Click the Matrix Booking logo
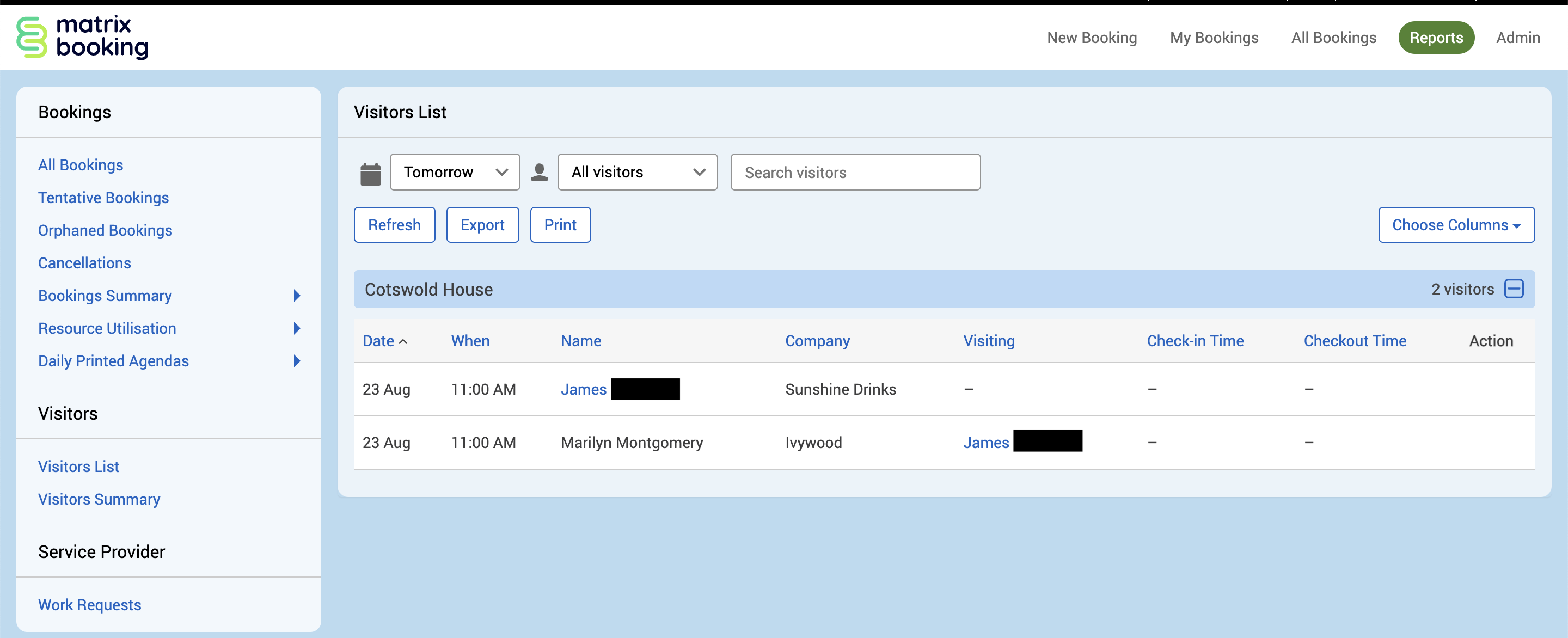The width and height of the screenshot is (1568, 638). click(x=82, y=37)
